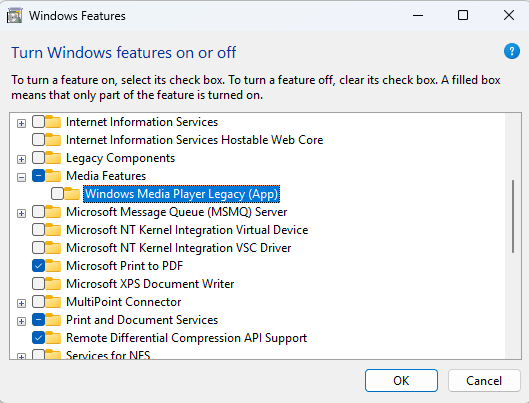The width and height of the screenshot is (529, 403).
Task: Select the MultiPoint Connector label
Action: pos(124,302)
